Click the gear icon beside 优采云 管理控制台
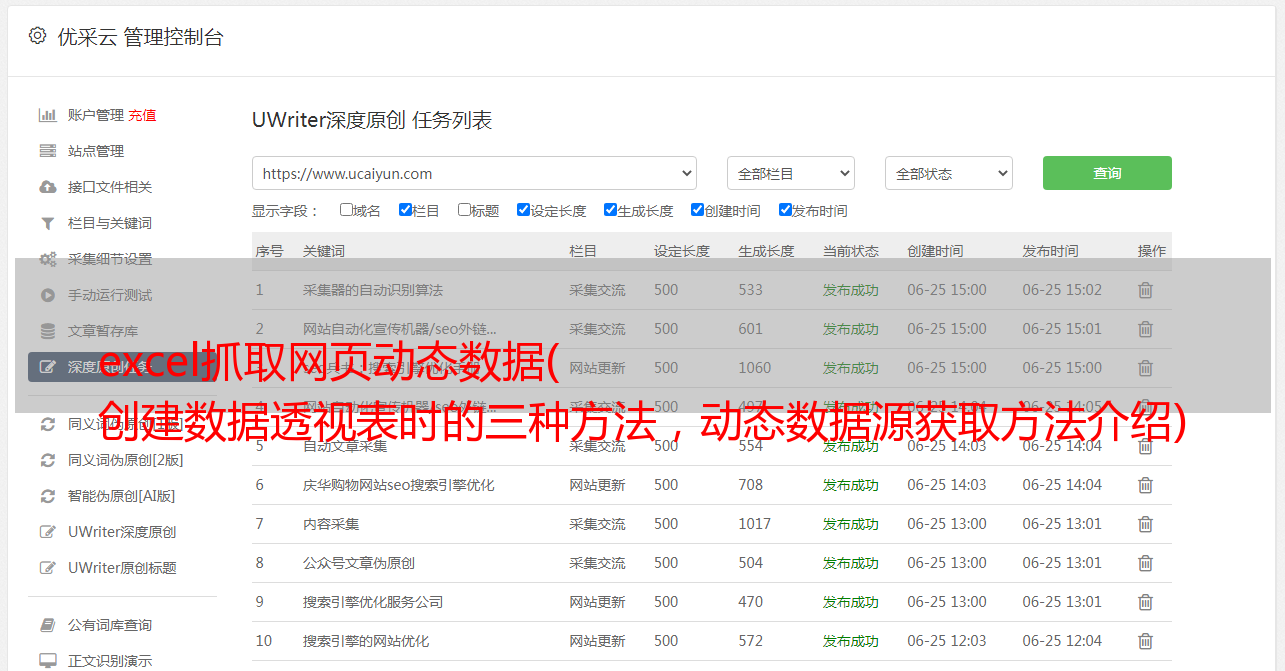This screenshot has height=671, width=1285. pos(37,36)
